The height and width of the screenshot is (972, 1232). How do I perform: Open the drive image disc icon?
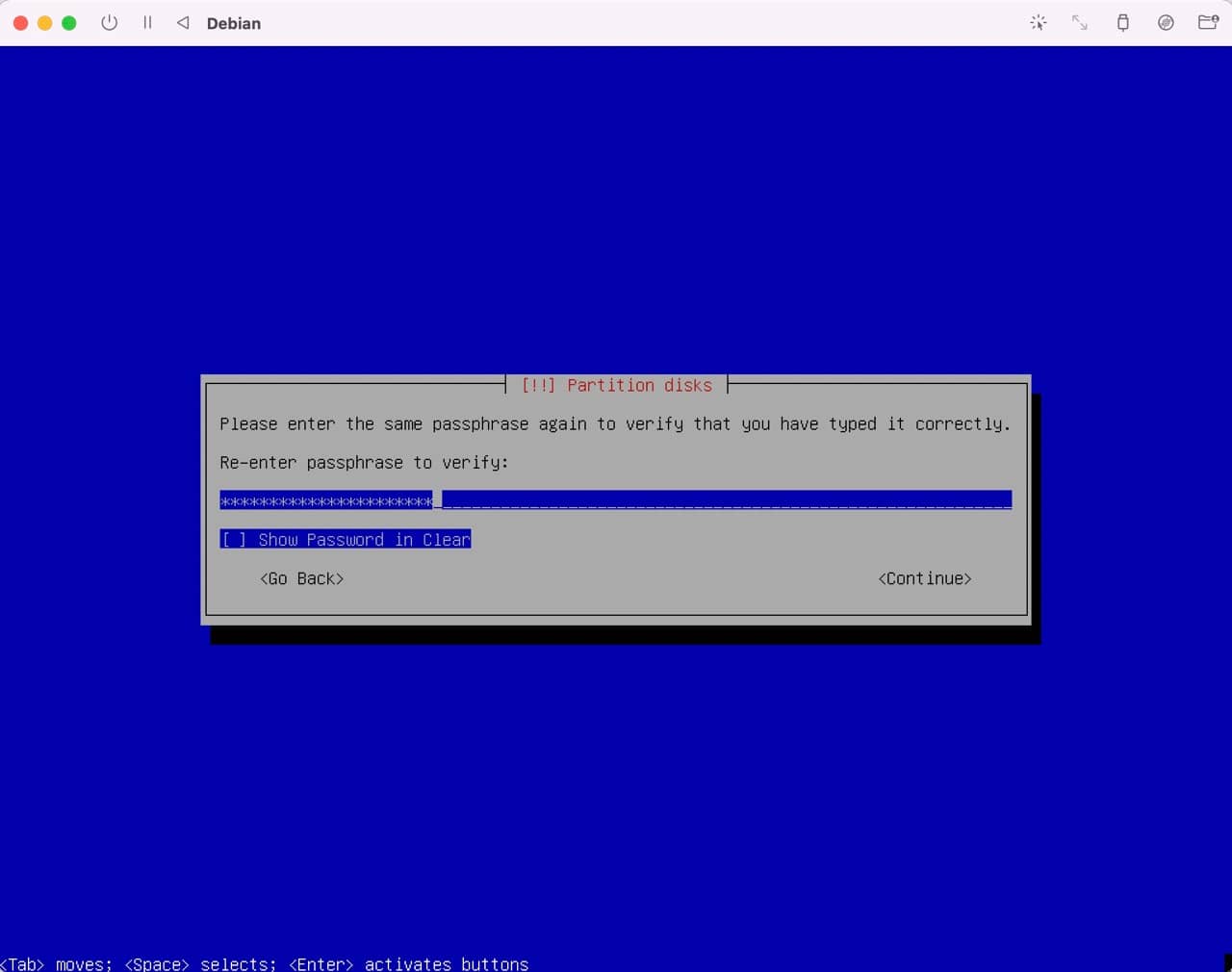coord(1166,22)
